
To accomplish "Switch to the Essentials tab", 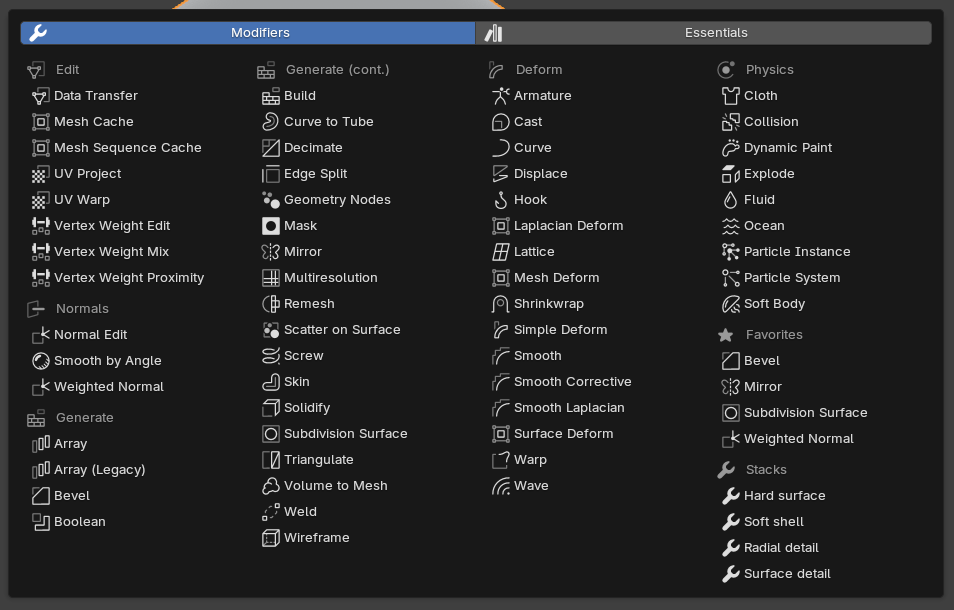I will coord(703,33).
